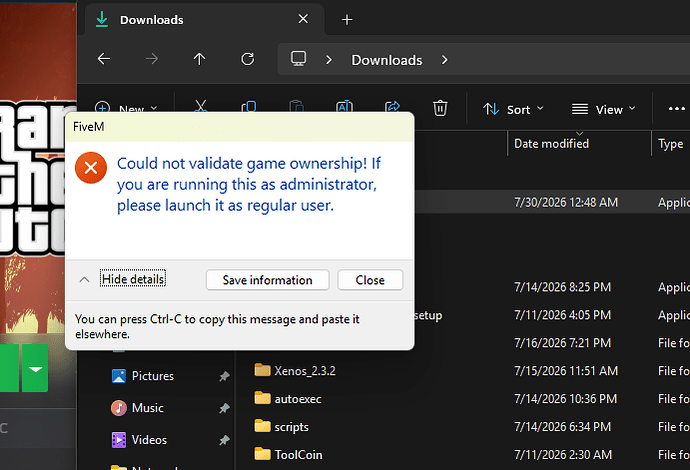This screenshot has height=470, width=690.
Task: Click the Back arrow in File Explorer
Action: (x=104, y=59)
